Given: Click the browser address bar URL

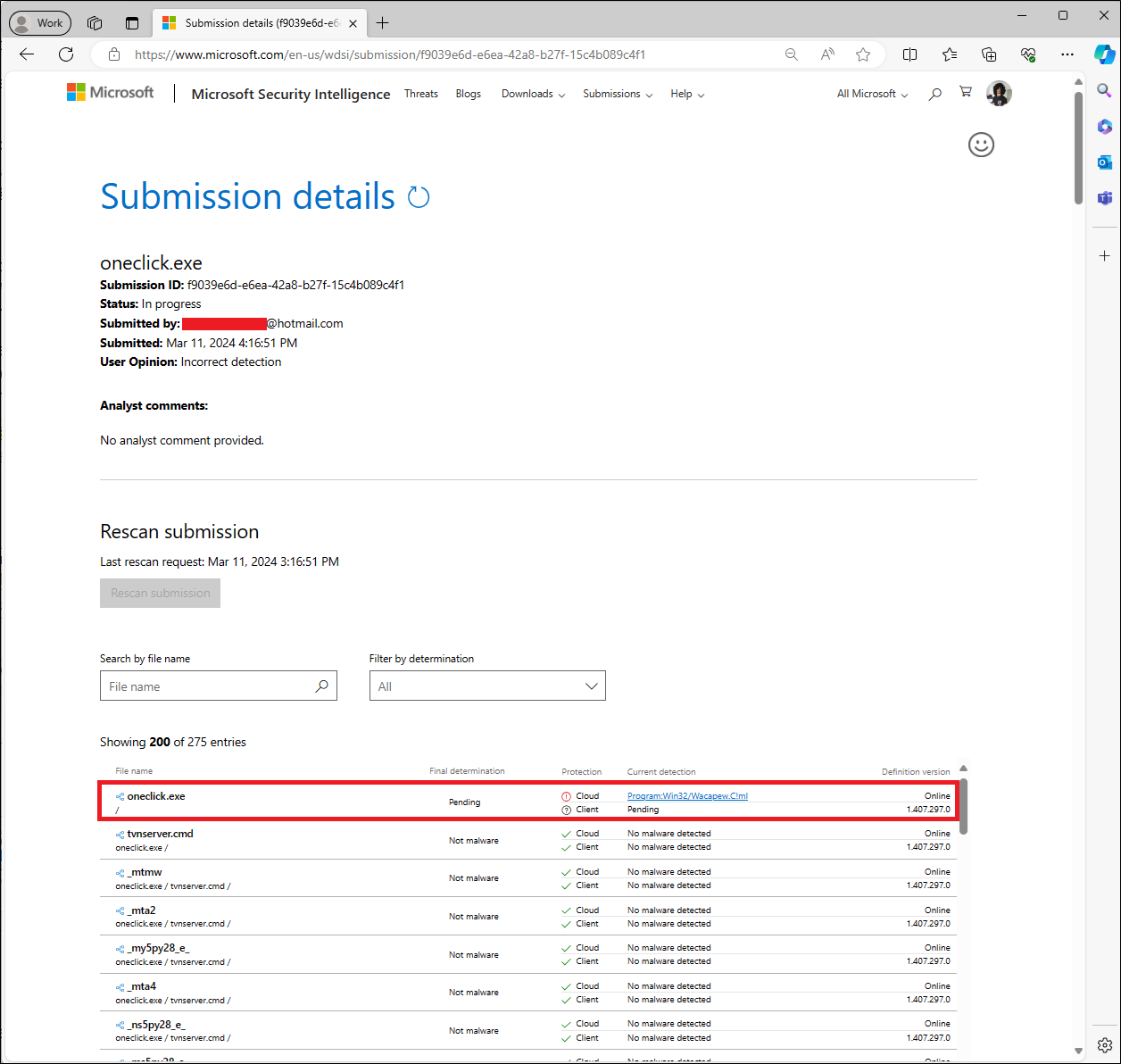Looking at the screenshot, I should (x=390, y=54).
